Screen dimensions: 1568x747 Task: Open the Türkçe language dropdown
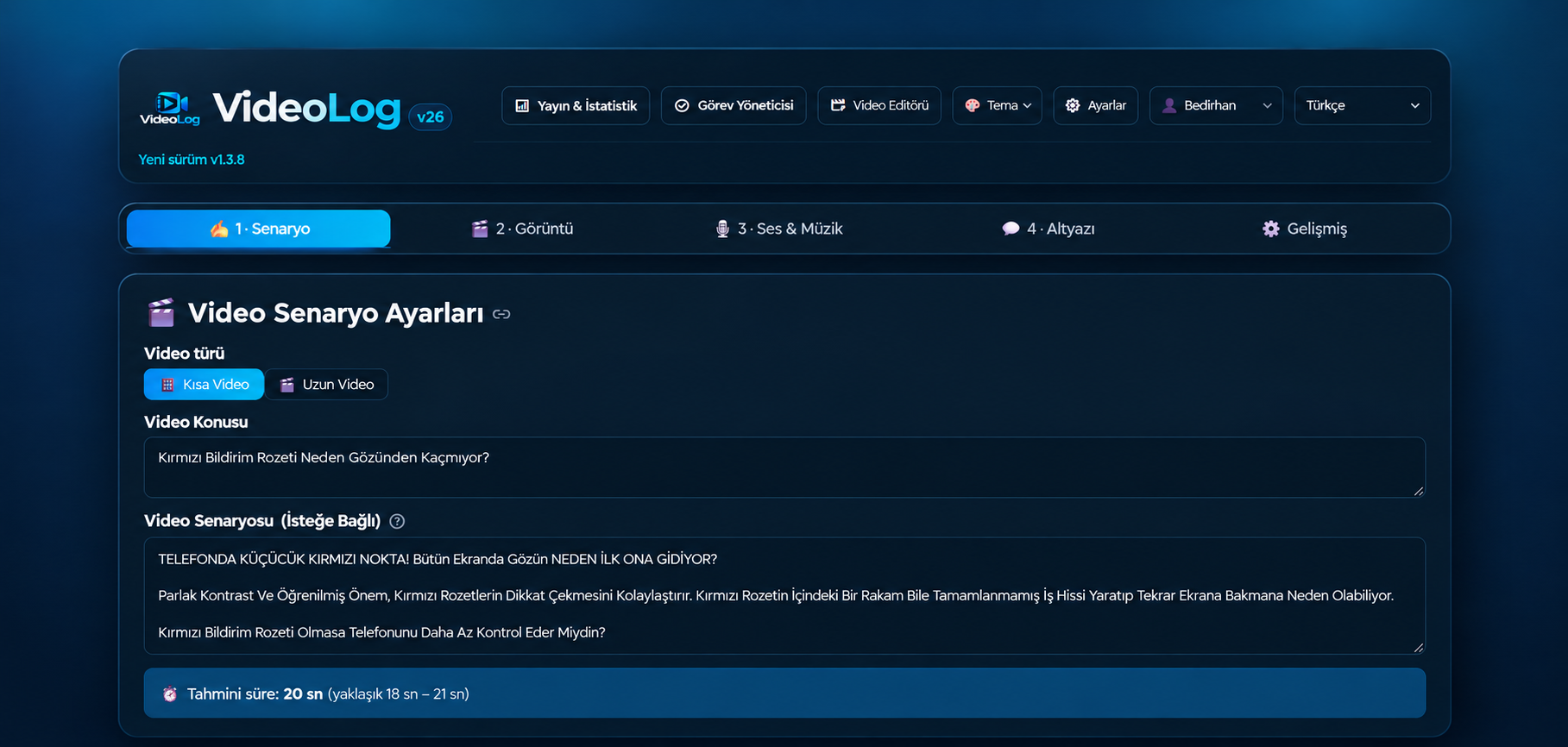click(x=1363, y=105)
